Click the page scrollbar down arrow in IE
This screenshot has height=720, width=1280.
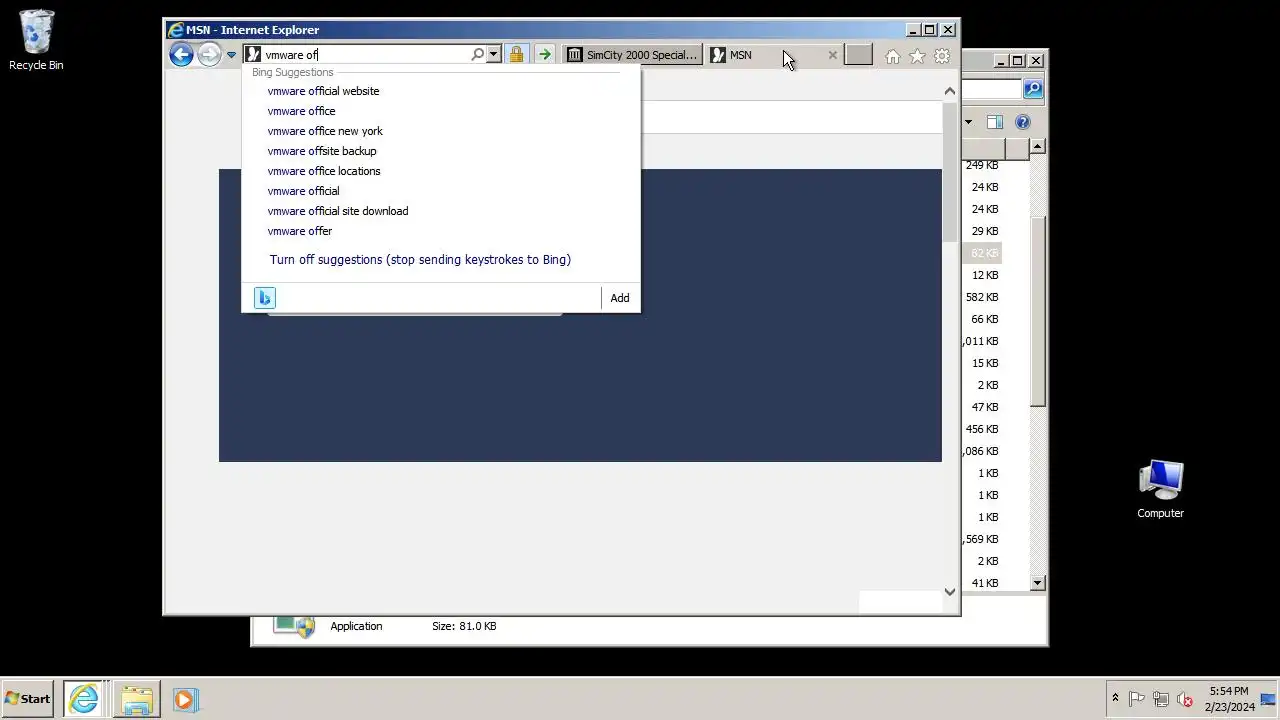coord(950,591)
